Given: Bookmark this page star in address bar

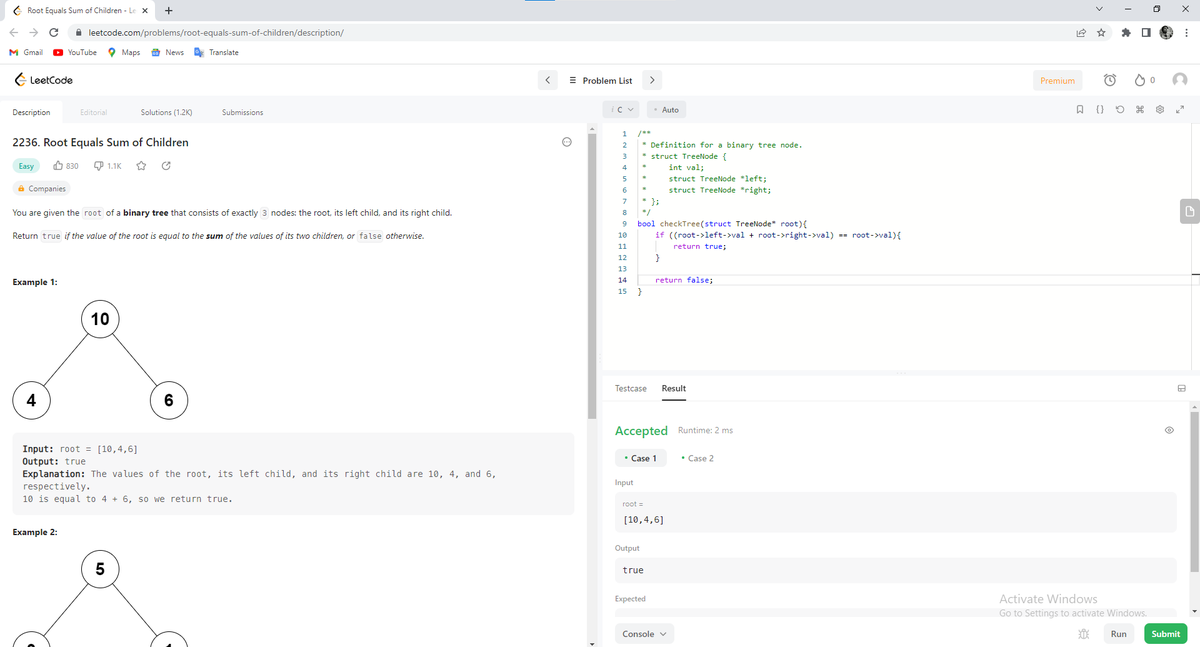Looking at the screenshot, I should click(x=1100, y=32).
